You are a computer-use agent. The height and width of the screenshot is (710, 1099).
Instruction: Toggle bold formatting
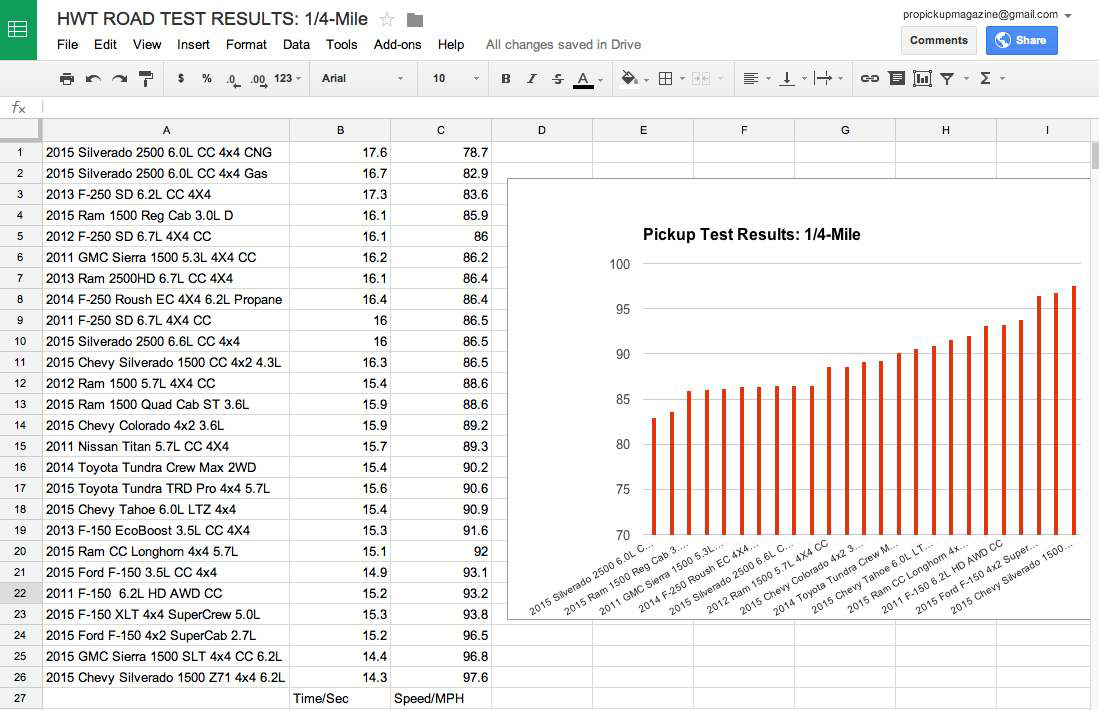tap(505, 78)
